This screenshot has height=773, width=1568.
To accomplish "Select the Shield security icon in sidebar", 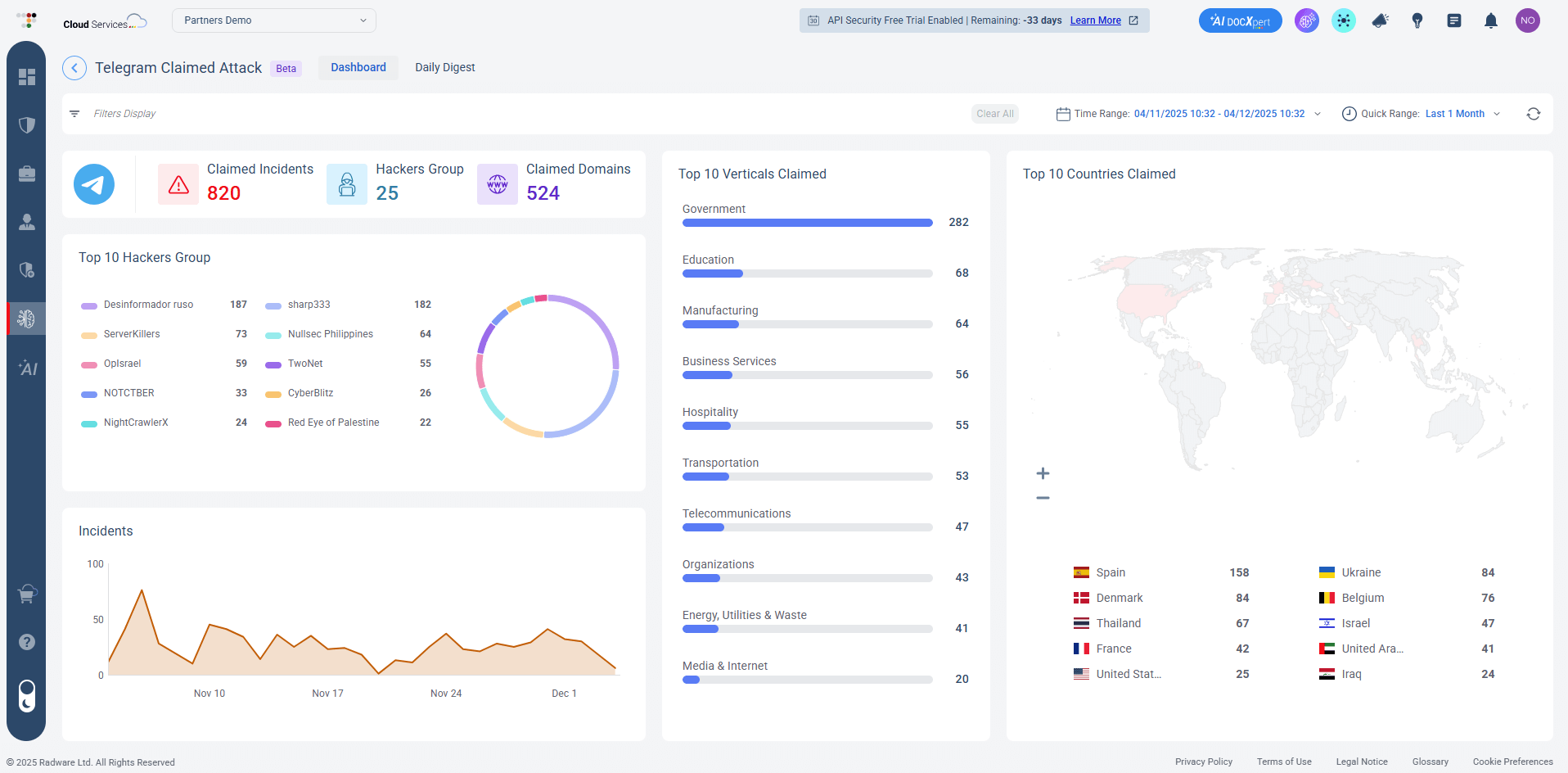I will tap(27, 125).
